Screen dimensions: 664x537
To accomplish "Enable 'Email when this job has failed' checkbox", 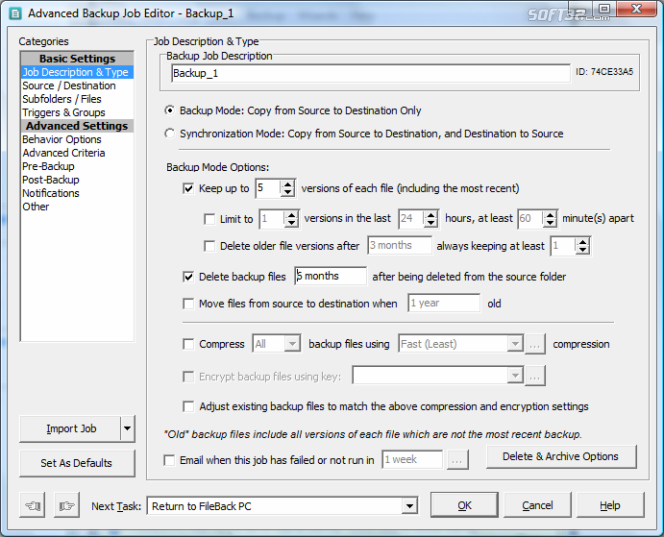I will pos(169,460).
